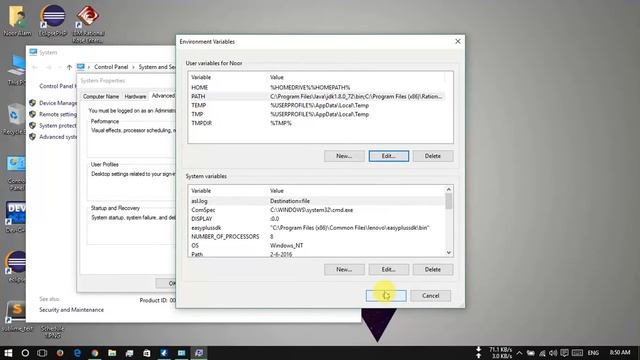Select the HOME user variable row
Image resolution: width=640 pixels, height=360 pixels.
tap(316, 87)
